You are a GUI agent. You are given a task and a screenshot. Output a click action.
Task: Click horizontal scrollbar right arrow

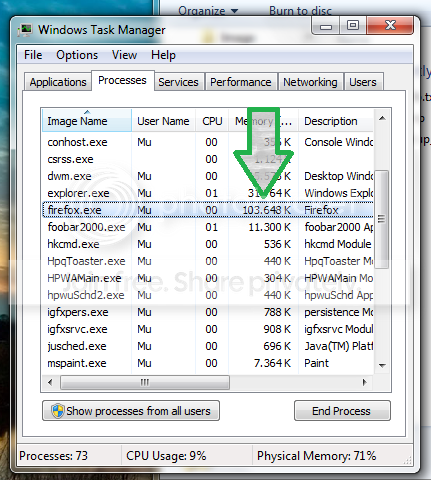365,382
